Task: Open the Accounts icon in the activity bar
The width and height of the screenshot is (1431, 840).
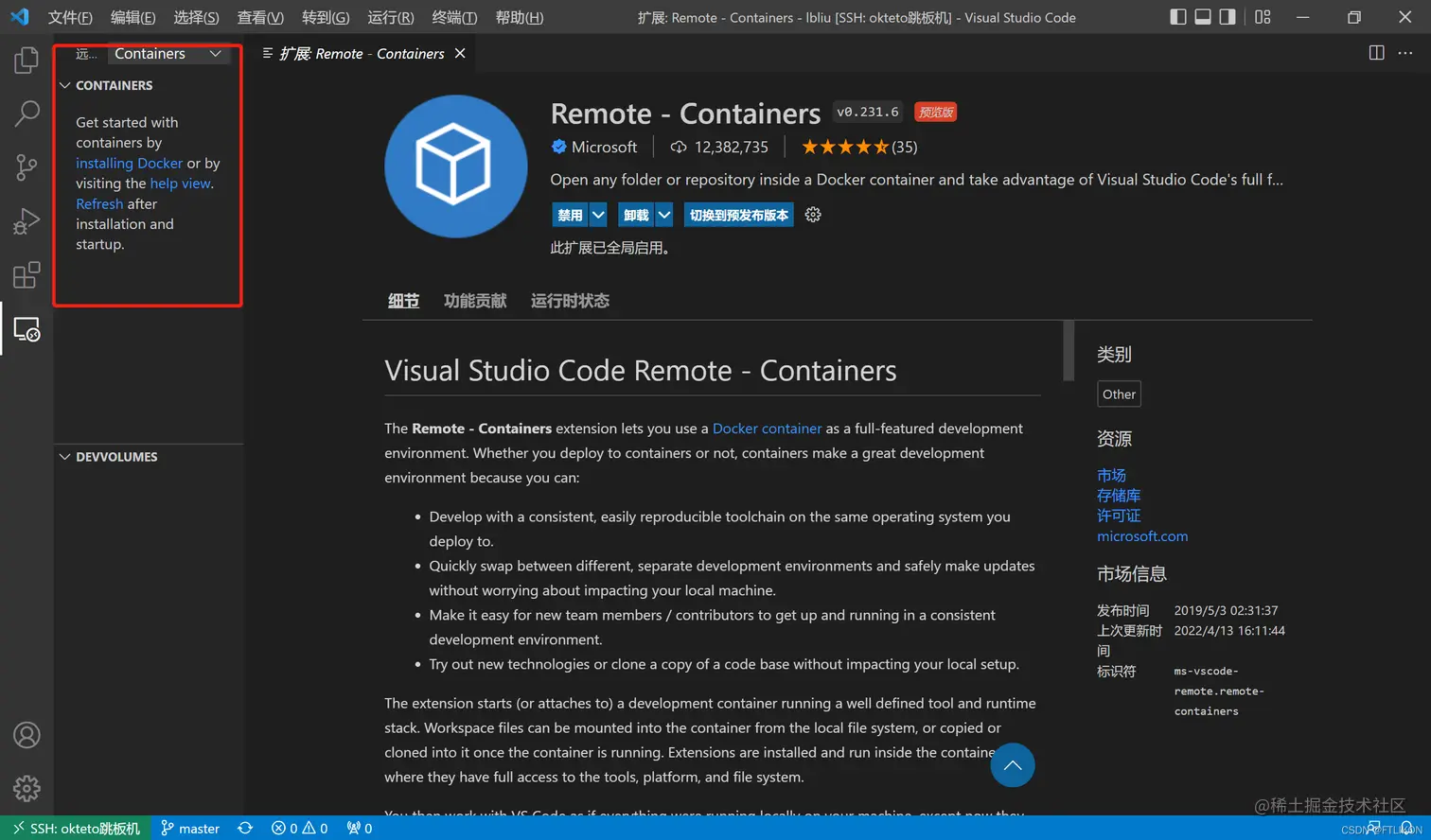Action: pos(26,735)
